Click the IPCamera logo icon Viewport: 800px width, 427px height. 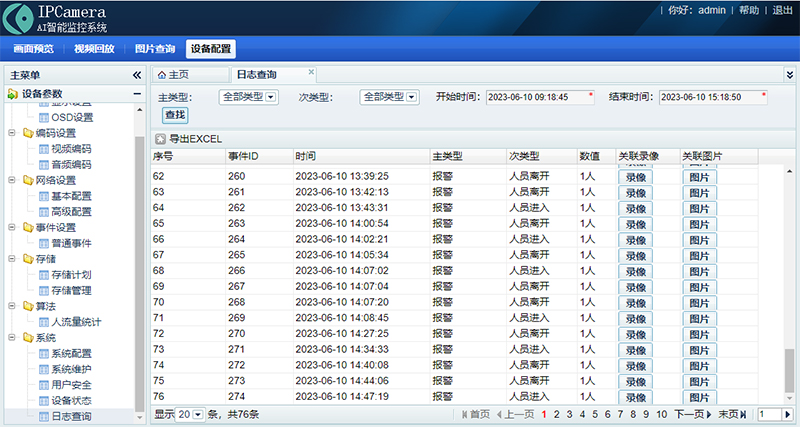(x=17, y=18)
